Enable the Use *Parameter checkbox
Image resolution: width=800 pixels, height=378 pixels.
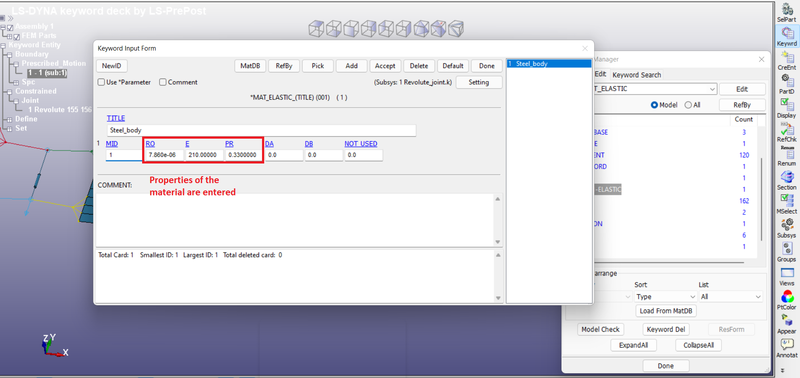[x=101, y=82]
